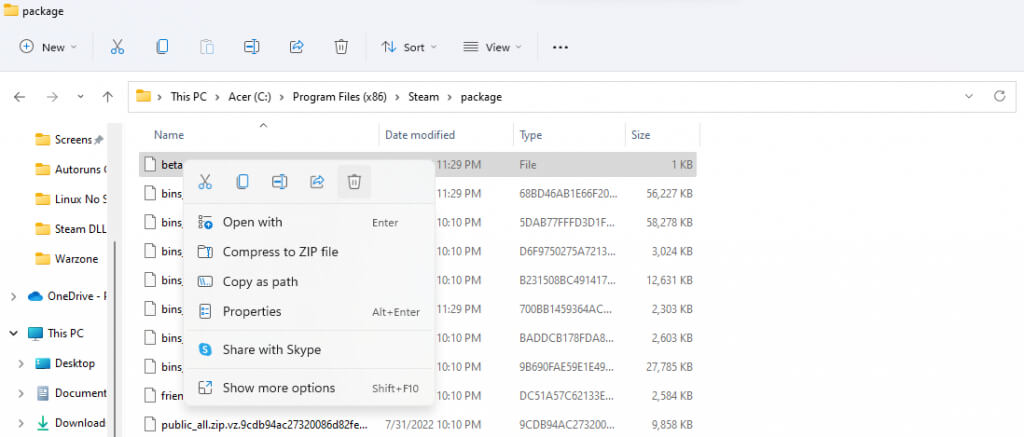Delete via context menu trash icon

pos(354,182)
